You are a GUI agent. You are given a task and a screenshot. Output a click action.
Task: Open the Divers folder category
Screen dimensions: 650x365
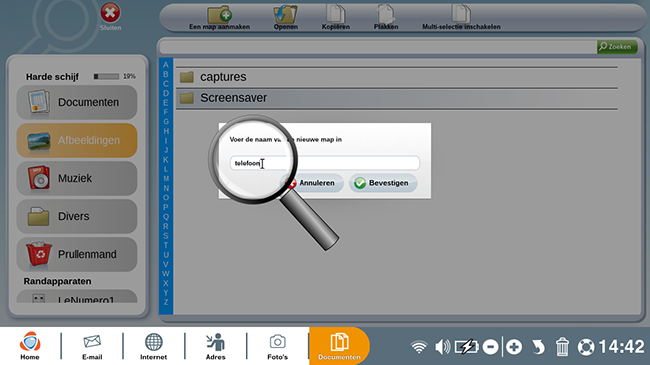pyautogui.click(x=77, y=216)
